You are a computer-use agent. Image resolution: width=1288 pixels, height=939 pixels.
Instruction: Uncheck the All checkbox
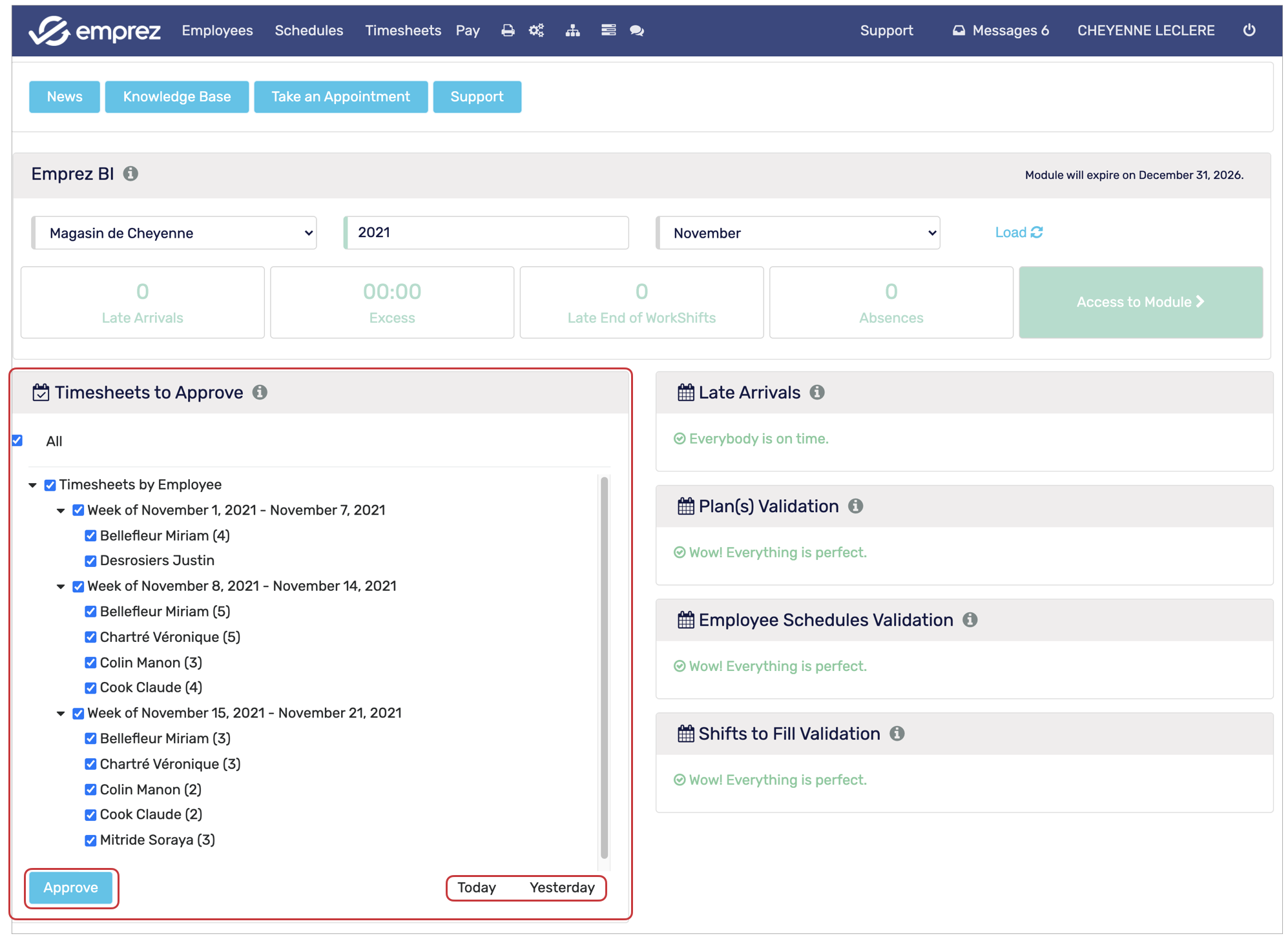17,441
